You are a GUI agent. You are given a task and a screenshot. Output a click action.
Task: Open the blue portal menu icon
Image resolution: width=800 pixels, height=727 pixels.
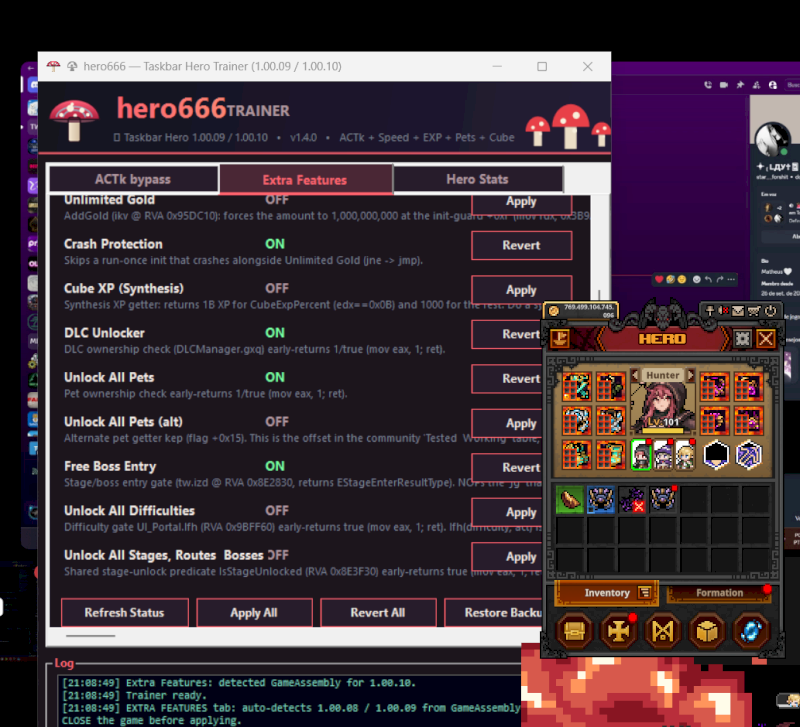pyautogui.click(x=751, y=631)
